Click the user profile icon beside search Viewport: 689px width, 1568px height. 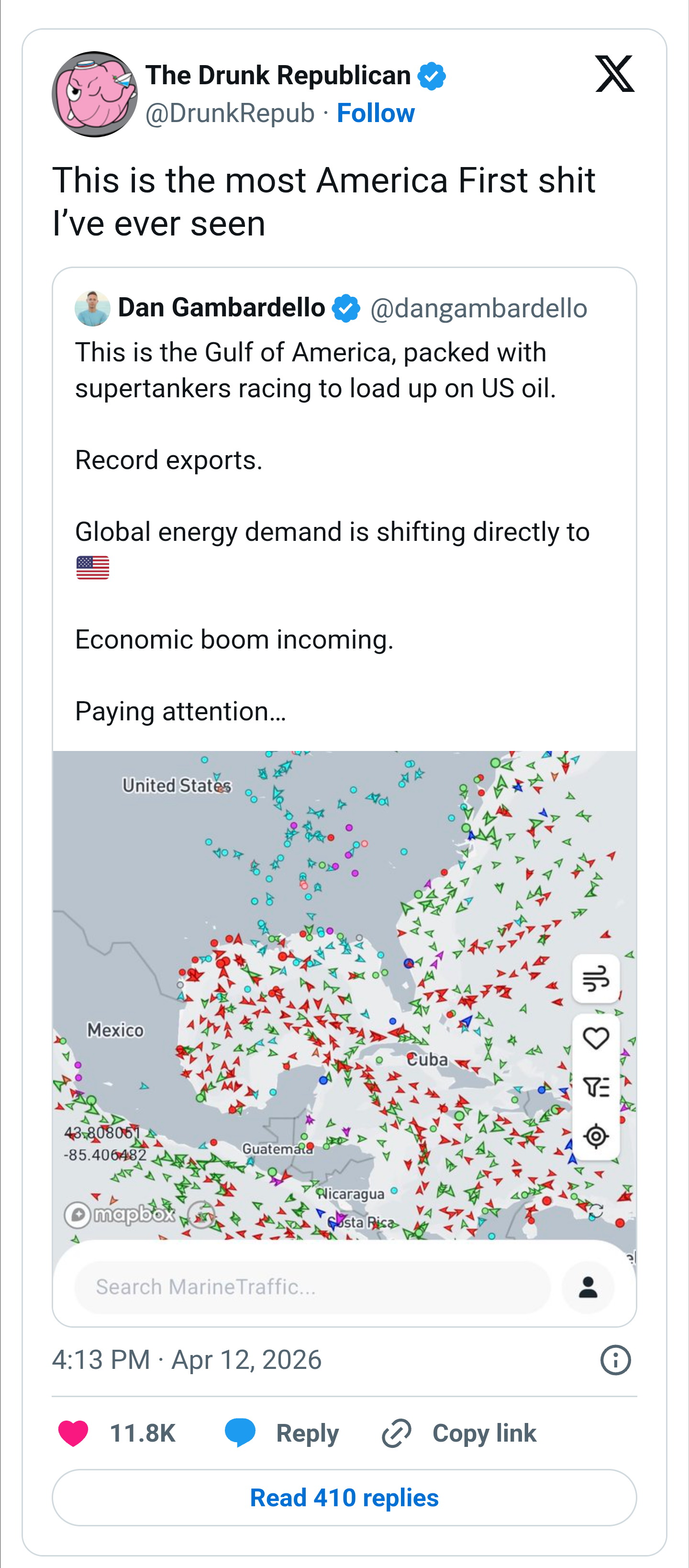[x=588, y=1287]
